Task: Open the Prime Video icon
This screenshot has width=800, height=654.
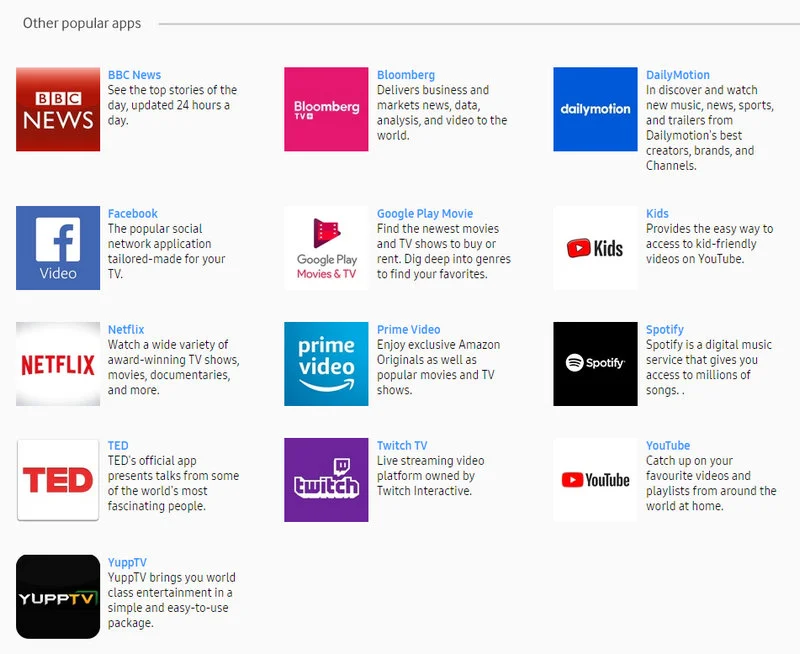Action: [x=326, y=364]
